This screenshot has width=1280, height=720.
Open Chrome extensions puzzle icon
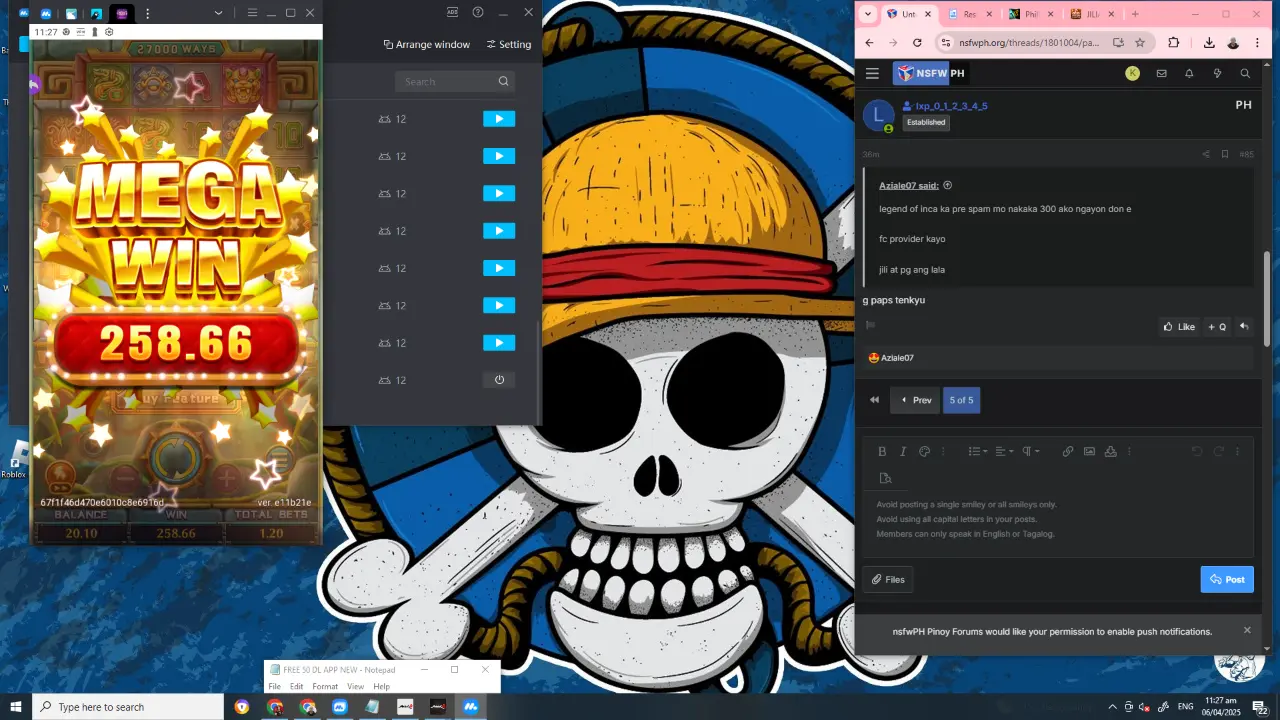pos(1174,43)
